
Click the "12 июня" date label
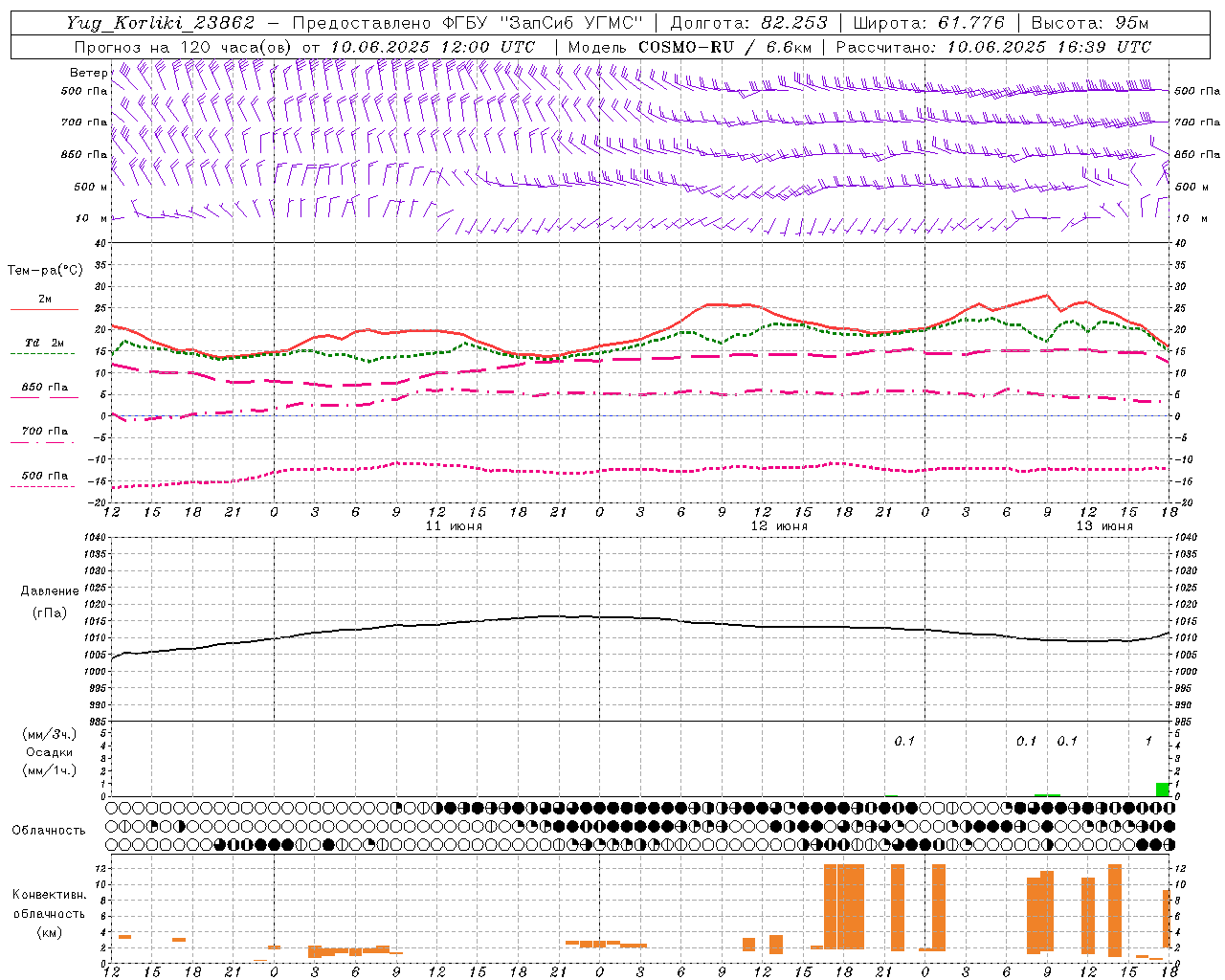[x=779, y=526]
